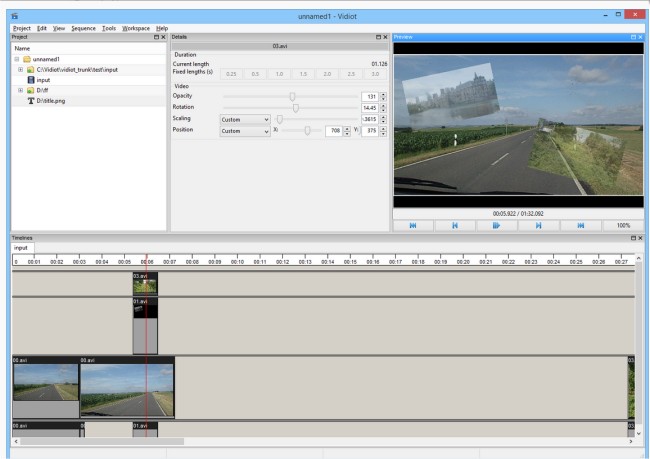Click the go-to-start playback icon
Viewport: 650px width, 459px height.
414,226
